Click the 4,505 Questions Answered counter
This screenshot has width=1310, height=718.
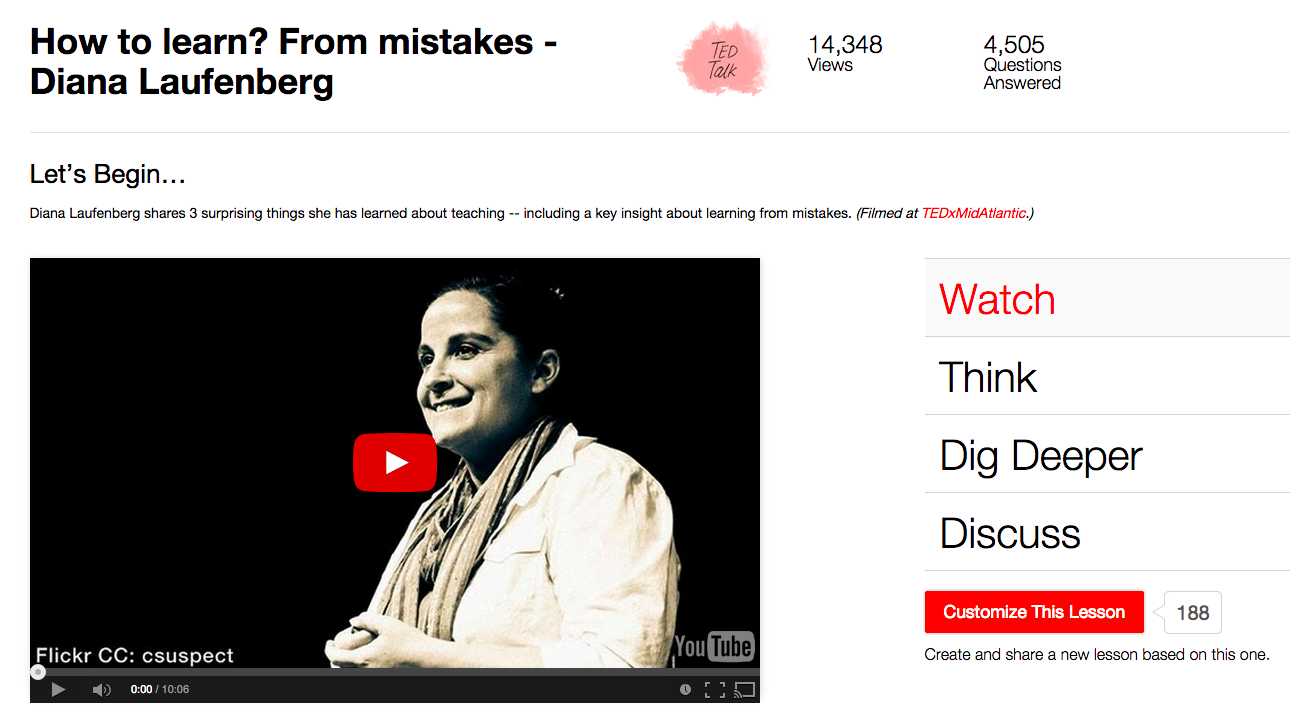tap(1022, 63)
